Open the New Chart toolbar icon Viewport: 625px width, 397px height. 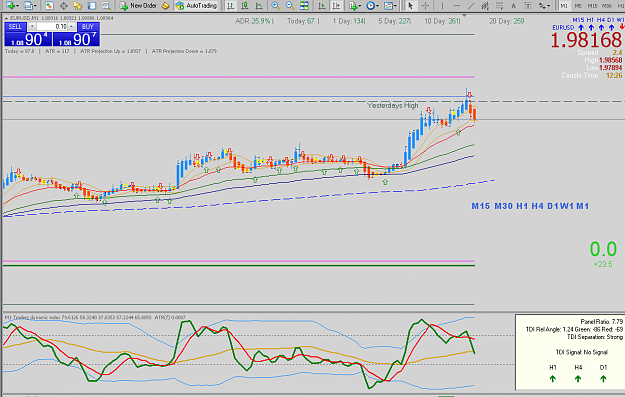point(11,6)
